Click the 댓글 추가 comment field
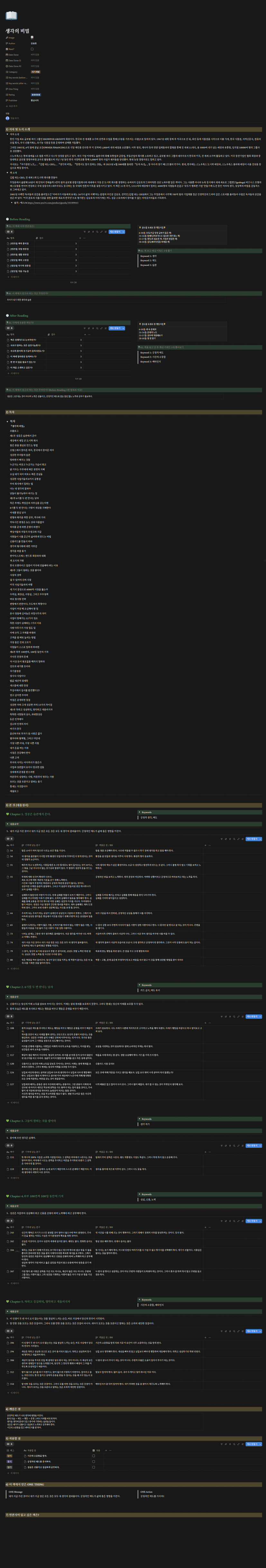 tap(15, 118)
